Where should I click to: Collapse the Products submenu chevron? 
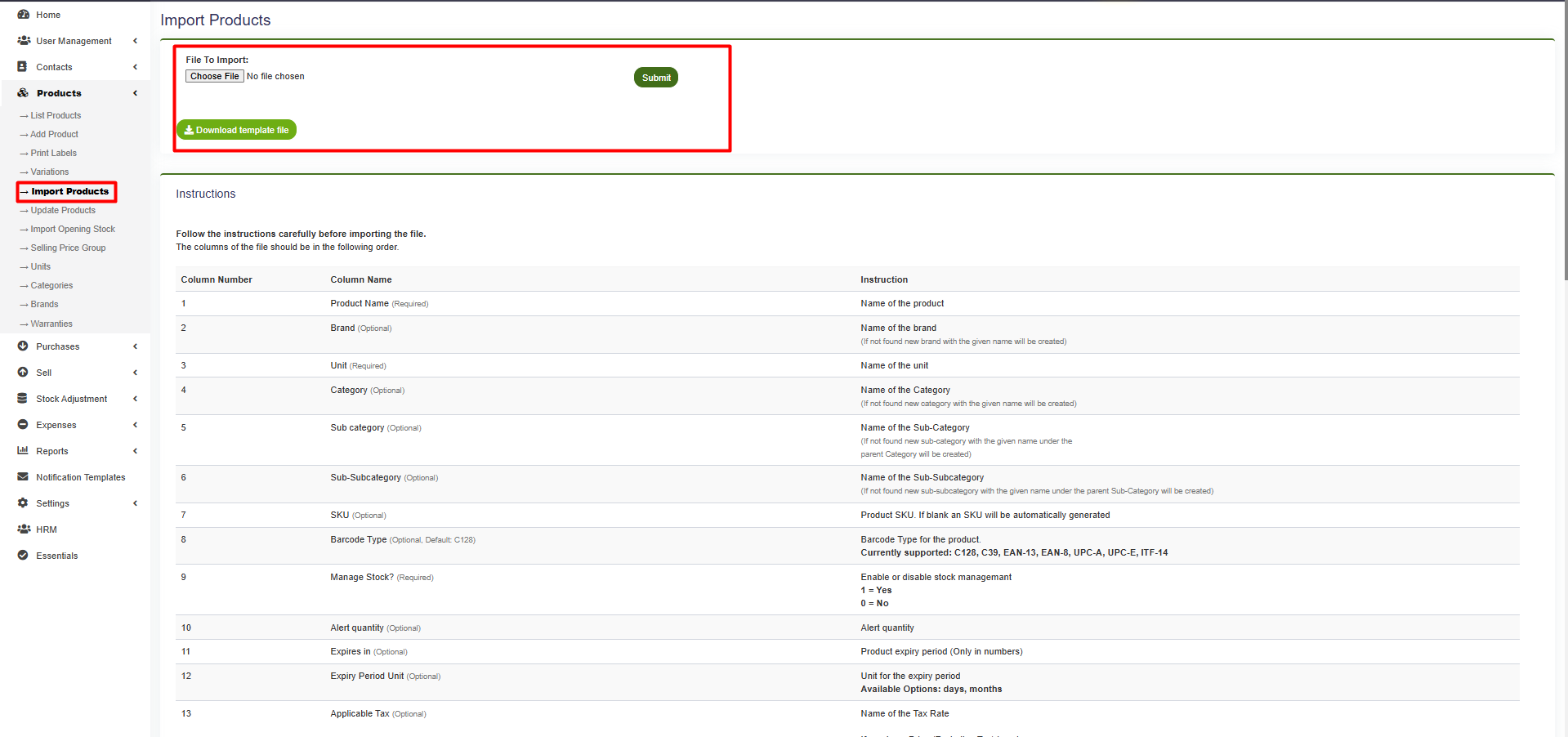[135, 93]
